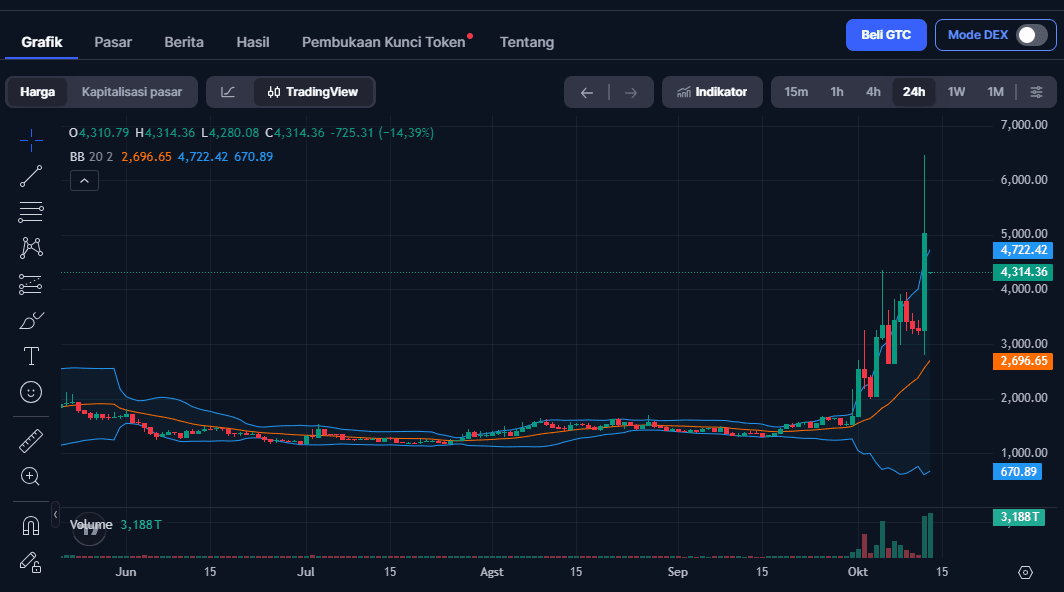The width and height of the screenshot is (1064, 592).
Task: Toggle the magnet snap mode
Action: click(31, 525)
